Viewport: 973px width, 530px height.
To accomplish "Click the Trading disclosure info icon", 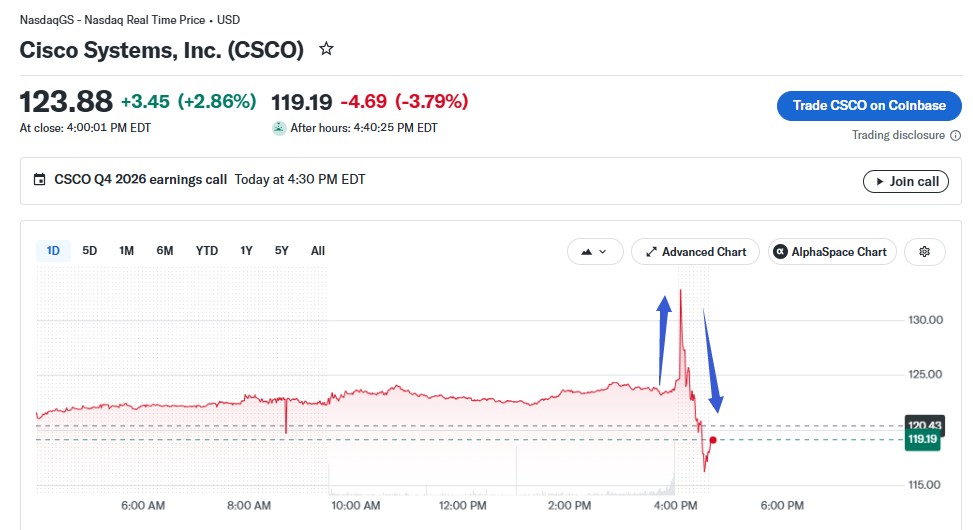I will coord(956,135).
